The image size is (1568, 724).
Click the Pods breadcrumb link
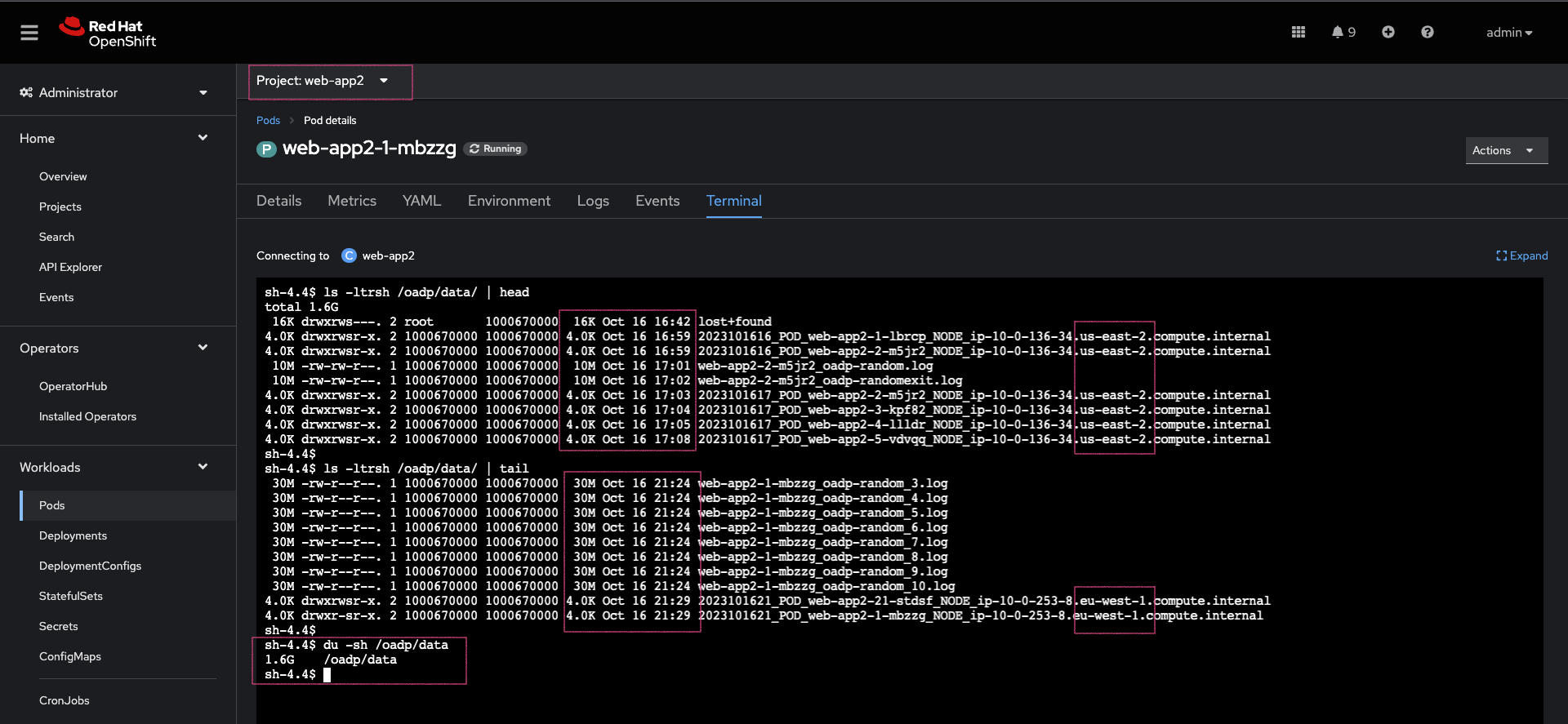[x=268, y=121]
